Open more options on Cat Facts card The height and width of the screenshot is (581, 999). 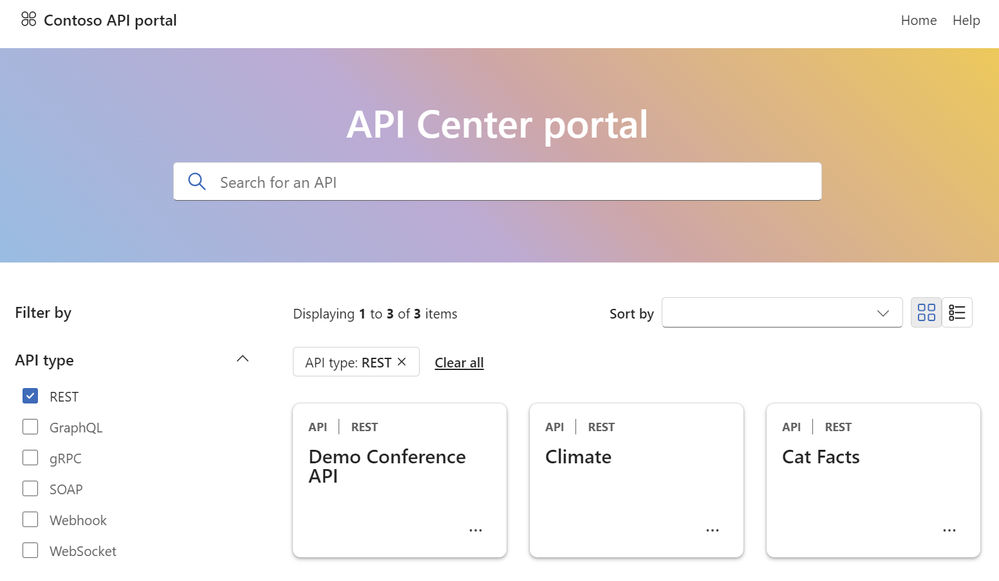(x=949, y=530)
